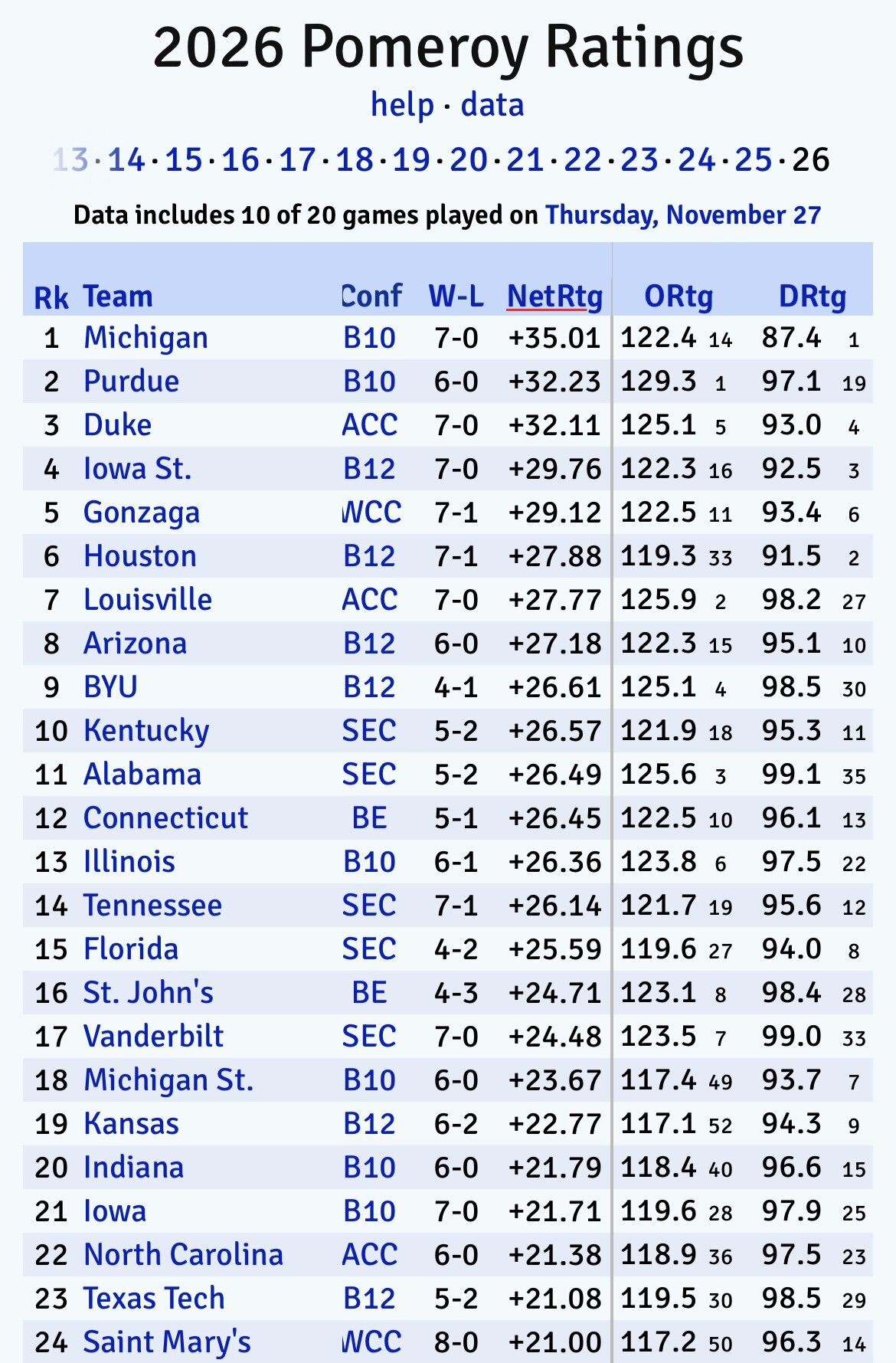Open Duke's ACC conference link
This screenshot has width=896, height=1363.
[x=369, y=425]
